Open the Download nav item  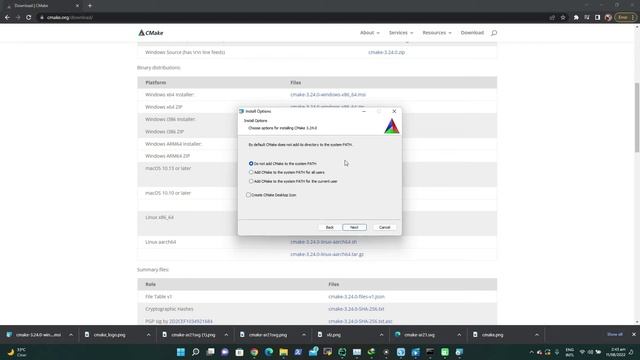tap(472, 33)
